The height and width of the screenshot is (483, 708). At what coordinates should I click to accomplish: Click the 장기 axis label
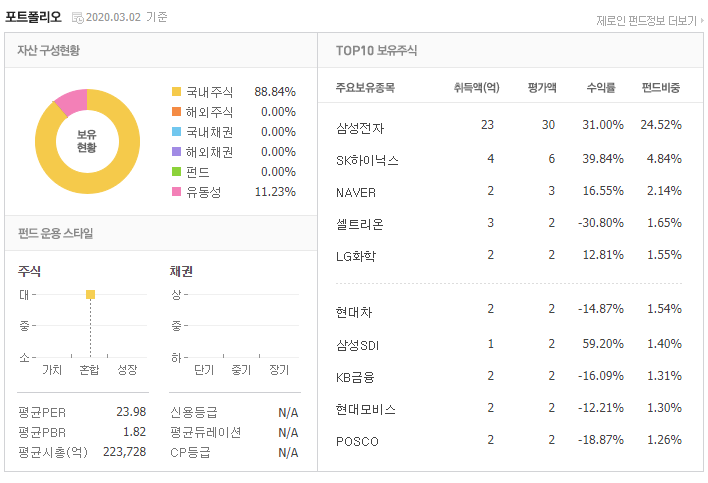tap(279, 370)
